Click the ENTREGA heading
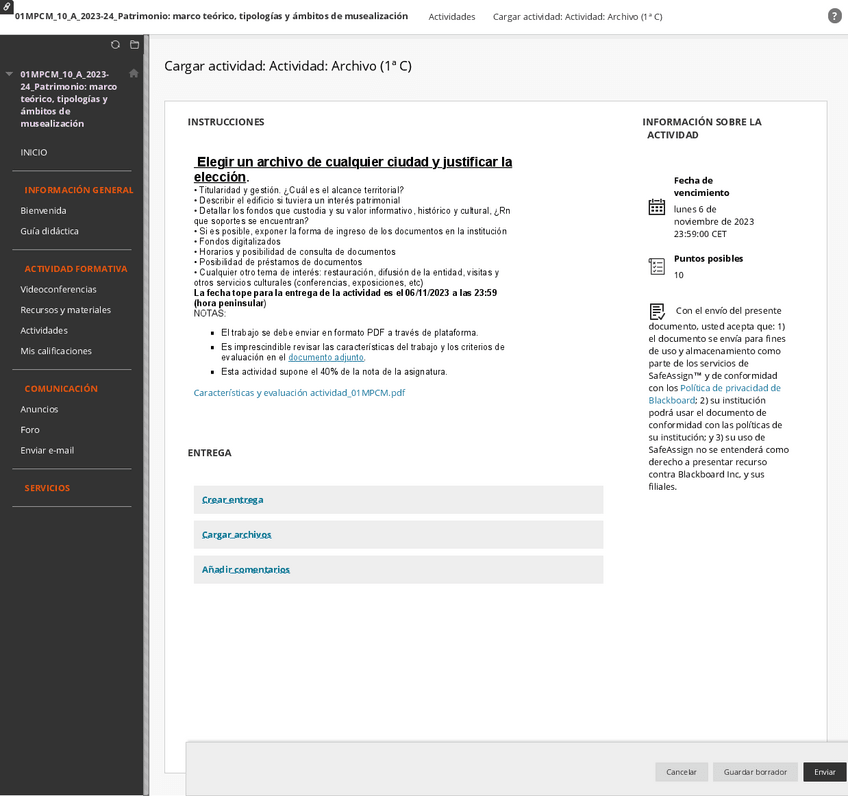 [209, 453]
